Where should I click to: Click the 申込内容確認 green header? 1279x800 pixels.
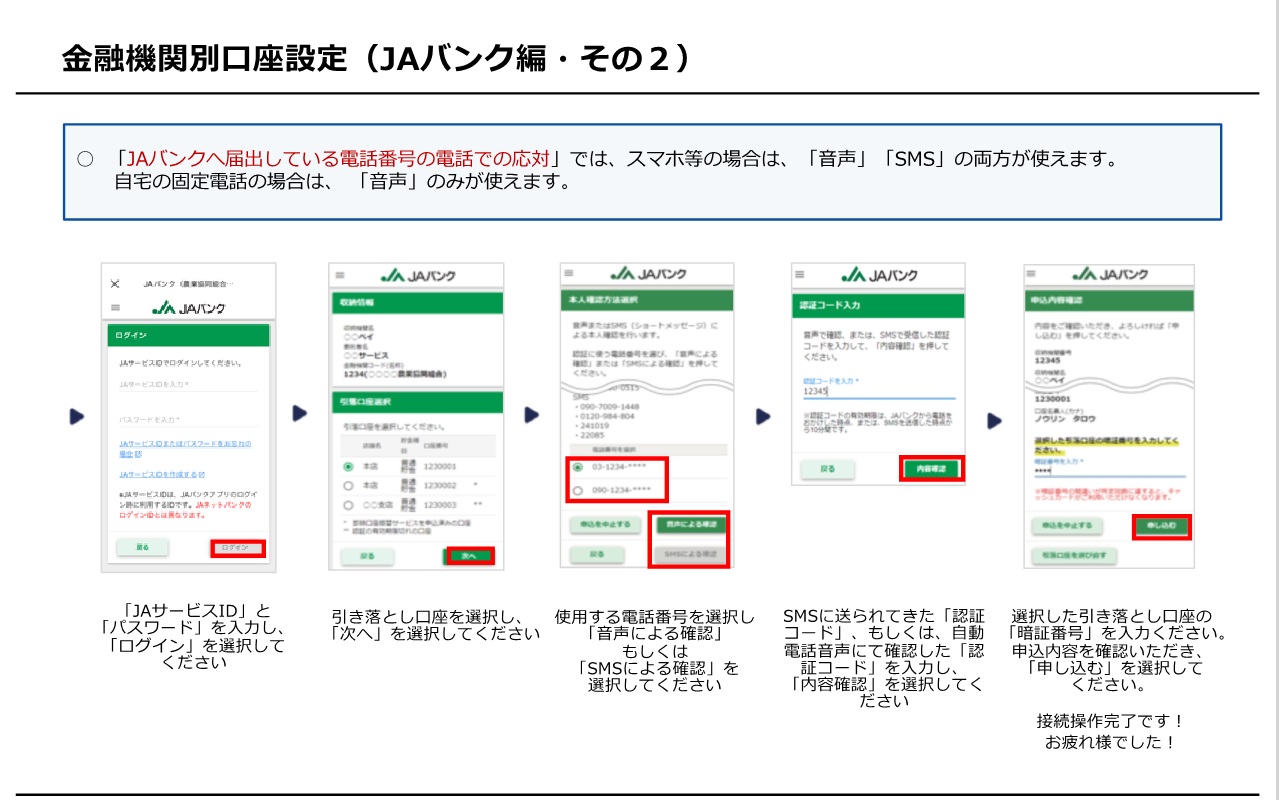1109,300
